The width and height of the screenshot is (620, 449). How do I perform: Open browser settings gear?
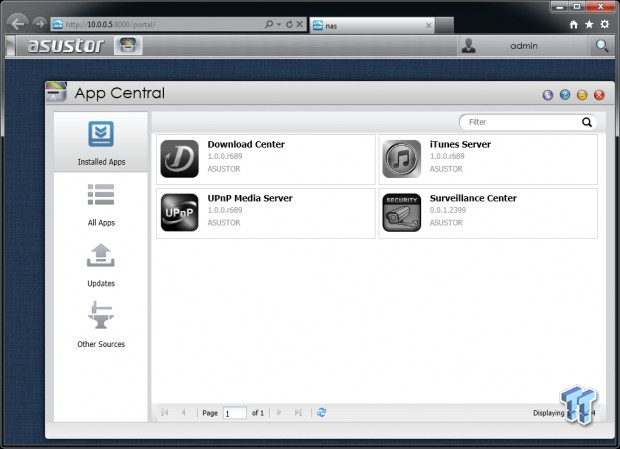(x=605, y=25)
